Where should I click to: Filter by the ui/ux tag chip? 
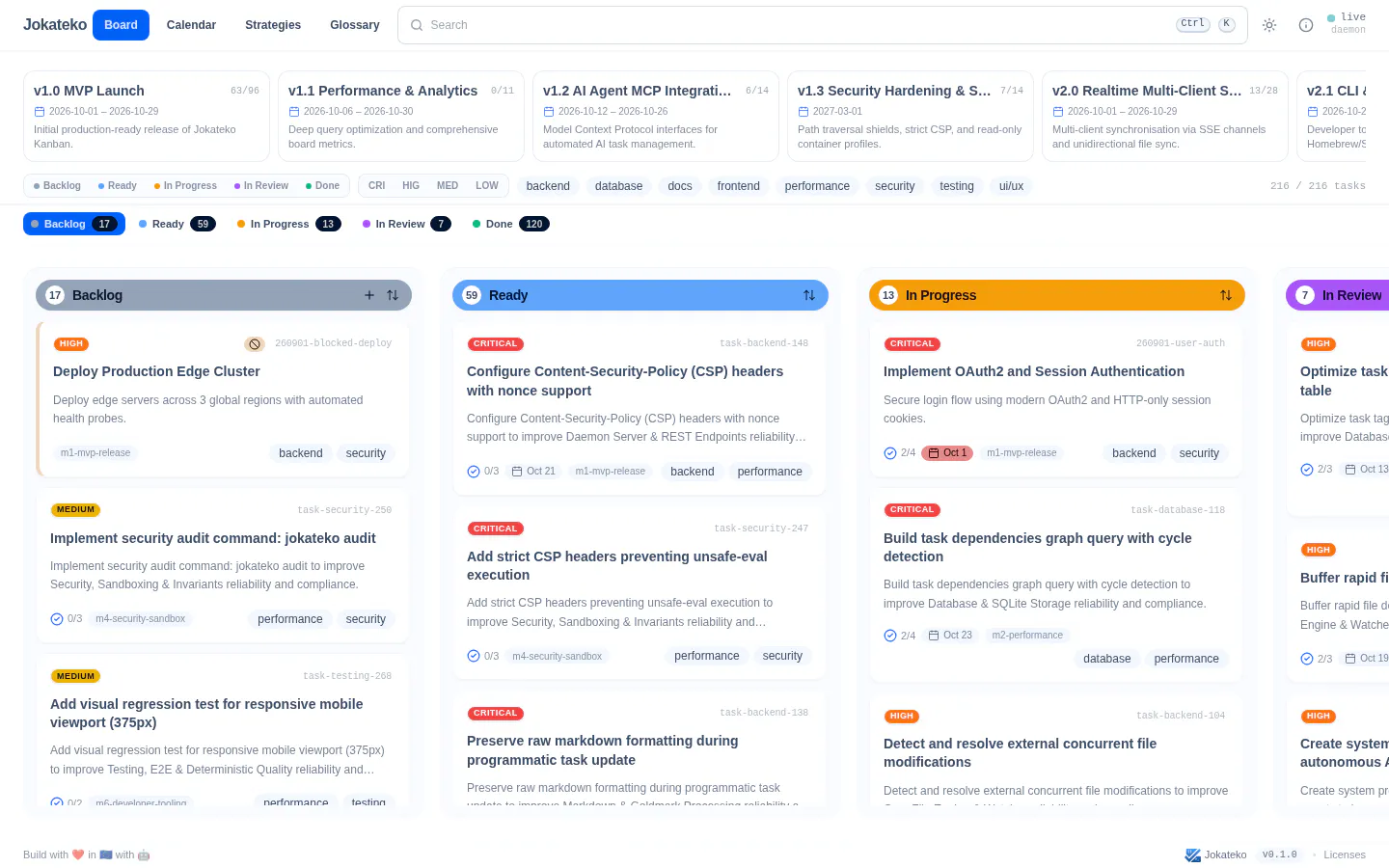(x=1011, y=186)
